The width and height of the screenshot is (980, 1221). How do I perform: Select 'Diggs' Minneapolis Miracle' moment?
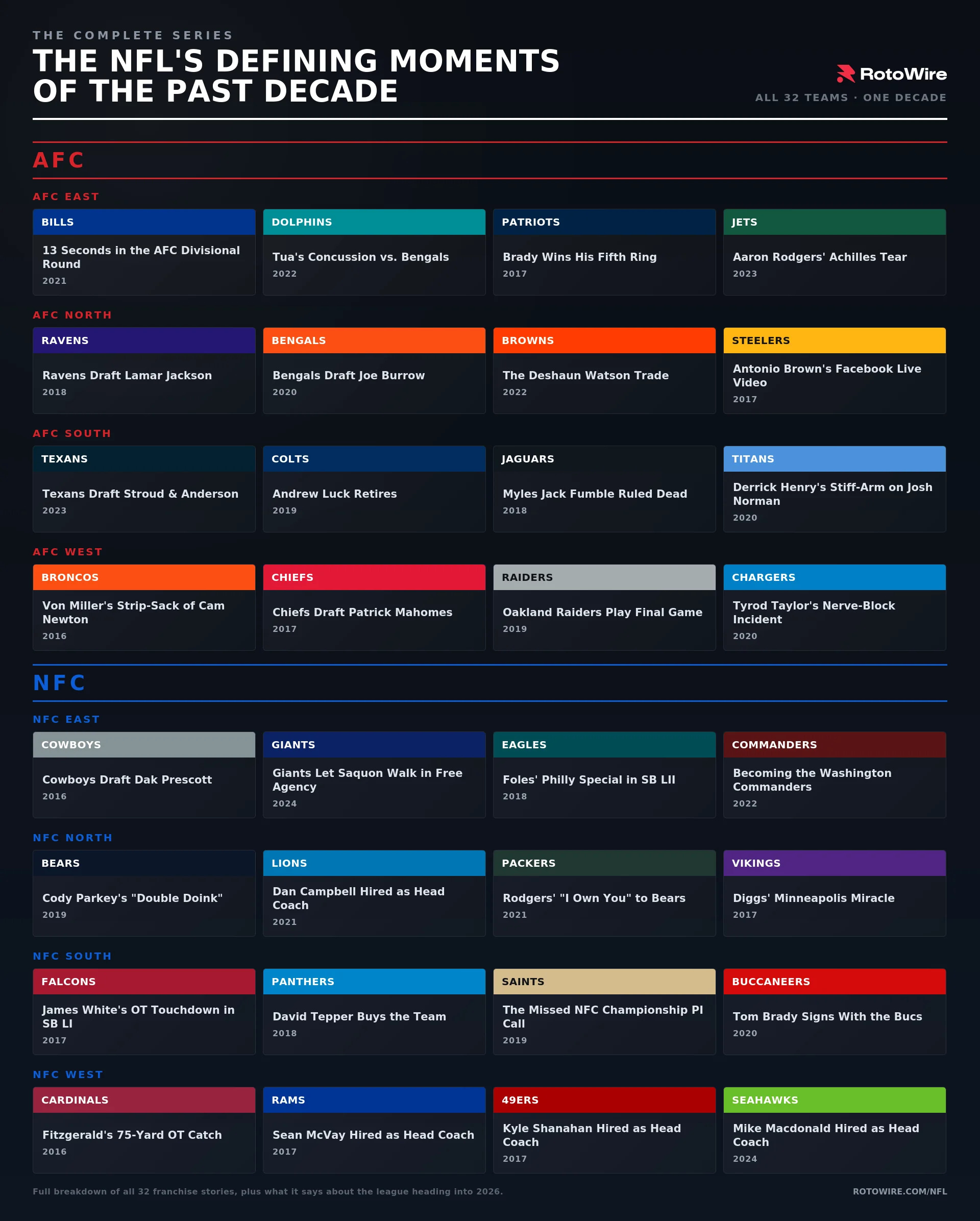click(814, 898)
